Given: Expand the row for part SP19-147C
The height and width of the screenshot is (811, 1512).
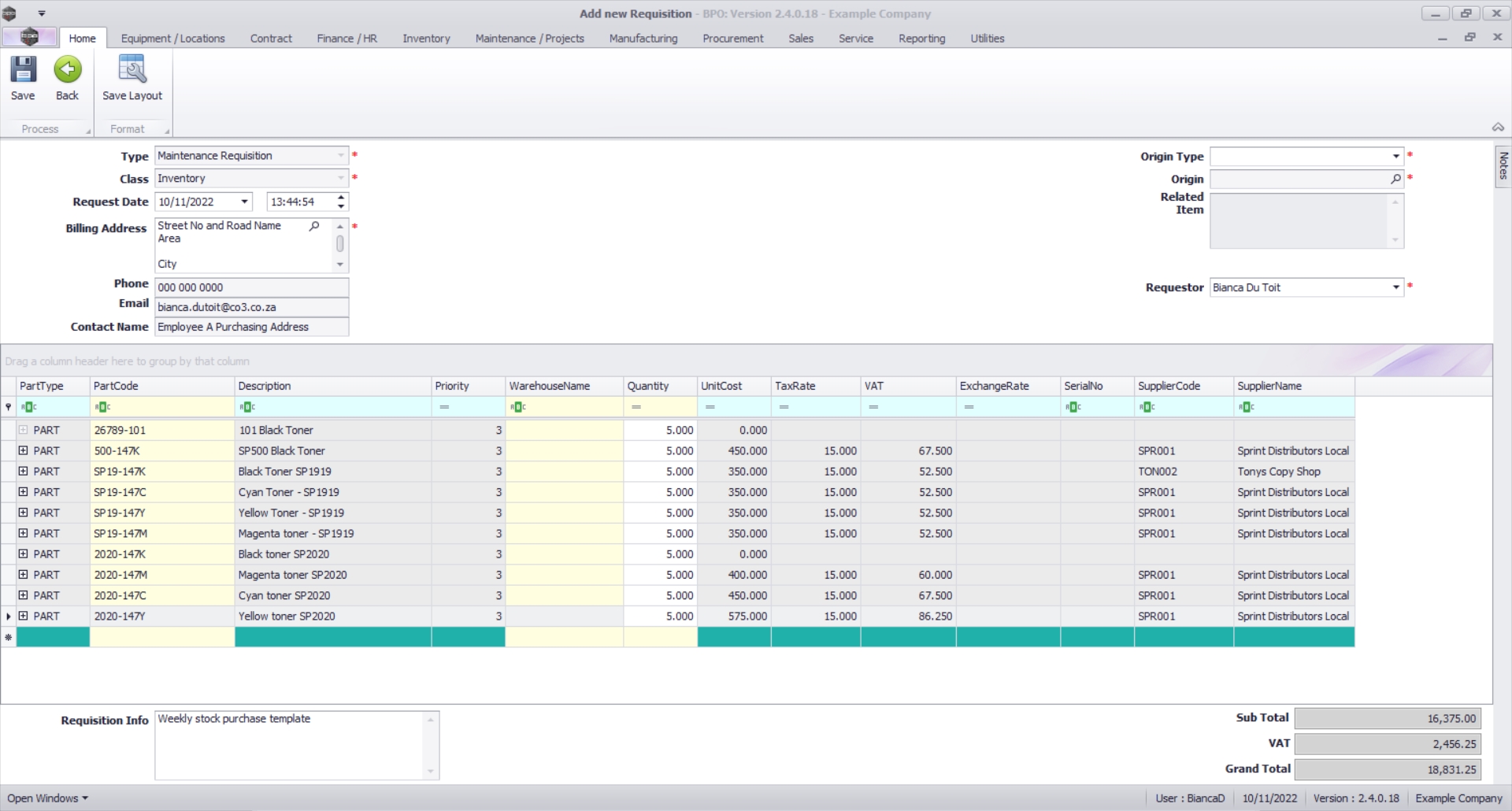Looking at the screenshot, I should [24, 492].
